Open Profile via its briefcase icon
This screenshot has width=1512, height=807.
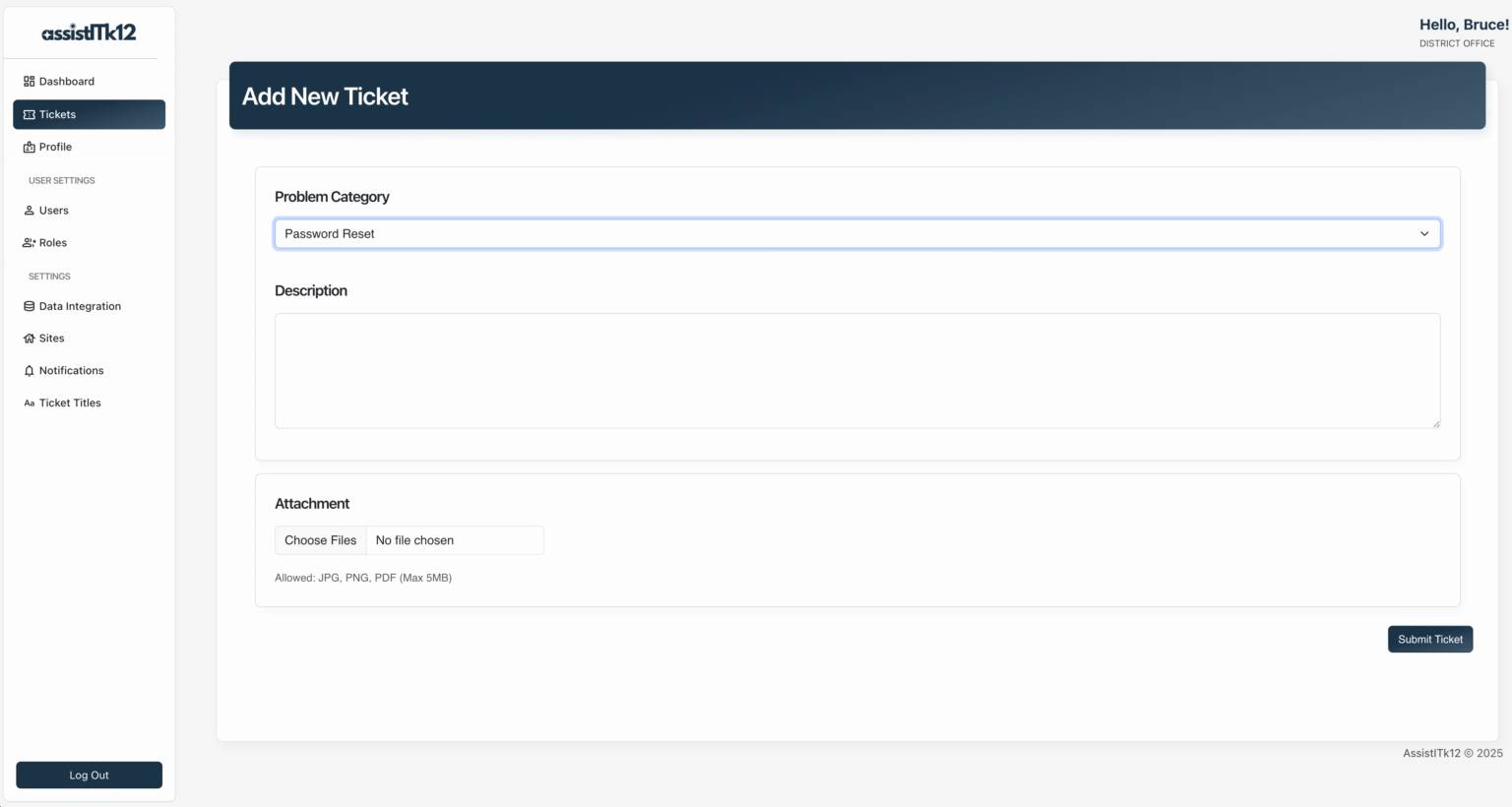(29, 147)
